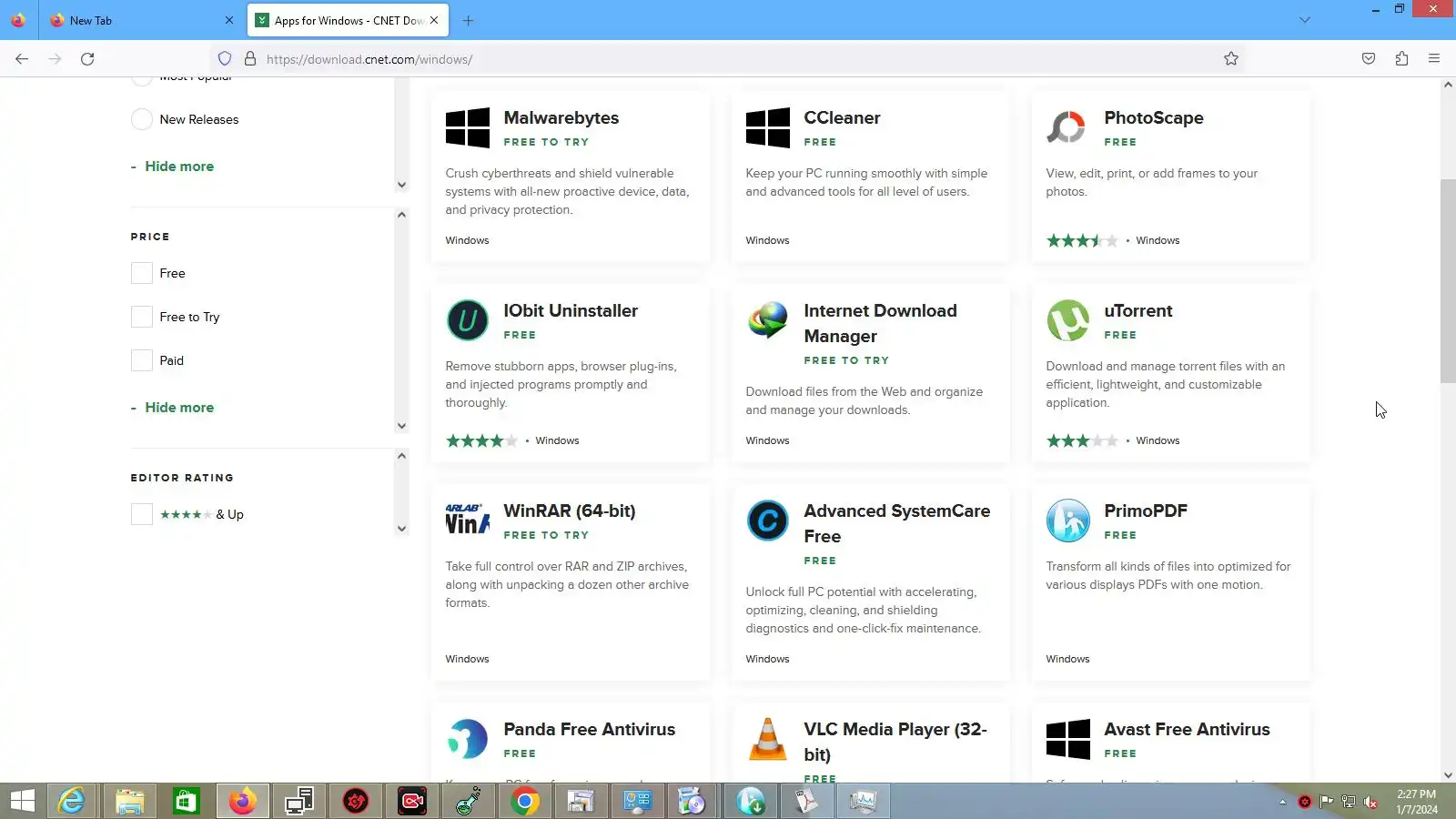Open the Malwarebytes title link
This screenshot has width=1456, height=819.
(x=561, y=117)
